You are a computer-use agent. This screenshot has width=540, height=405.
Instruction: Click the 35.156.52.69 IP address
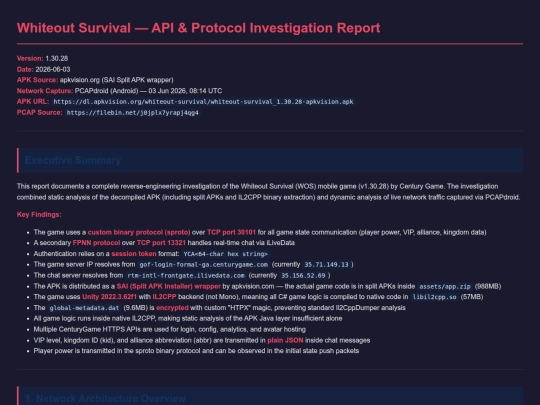pos(303,276)
